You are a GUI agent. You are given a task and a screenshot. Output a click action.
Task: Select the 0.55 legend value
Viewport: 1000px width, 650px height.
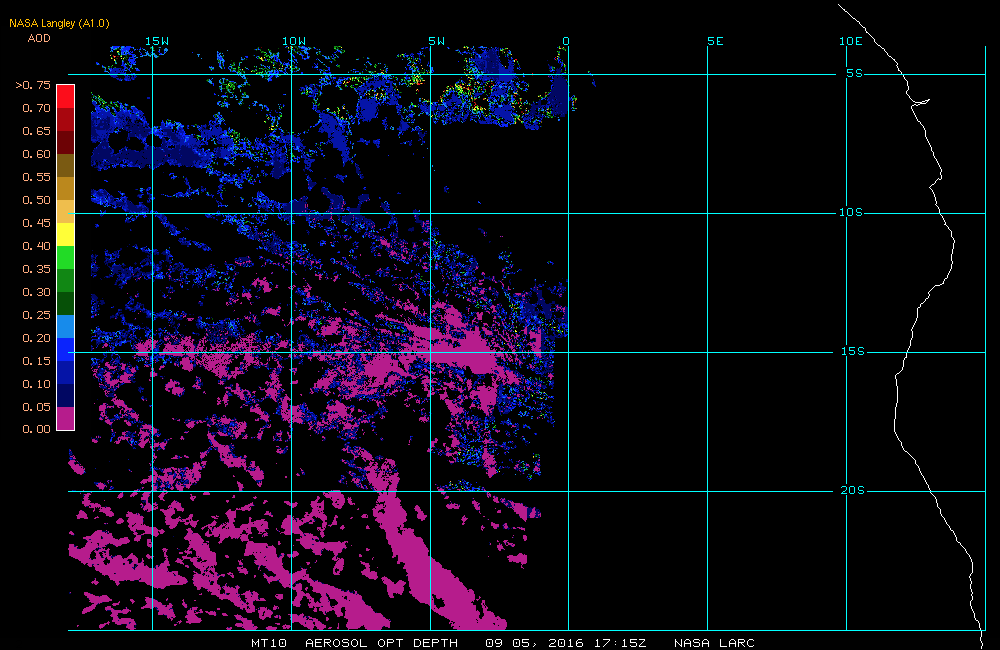(36, 177)
